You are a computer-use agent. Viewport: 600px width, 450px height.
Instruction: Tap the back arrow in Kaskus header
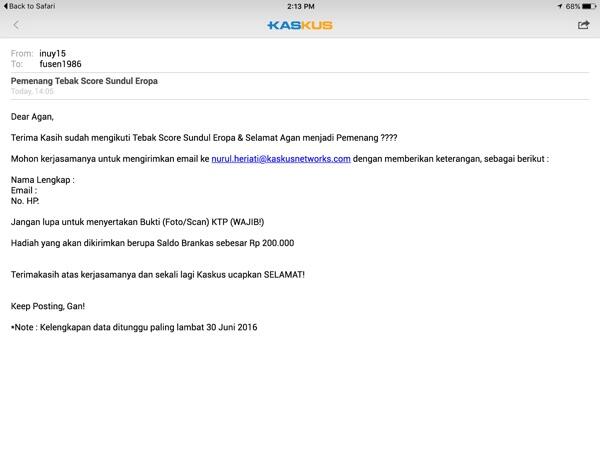pos(16,25)
